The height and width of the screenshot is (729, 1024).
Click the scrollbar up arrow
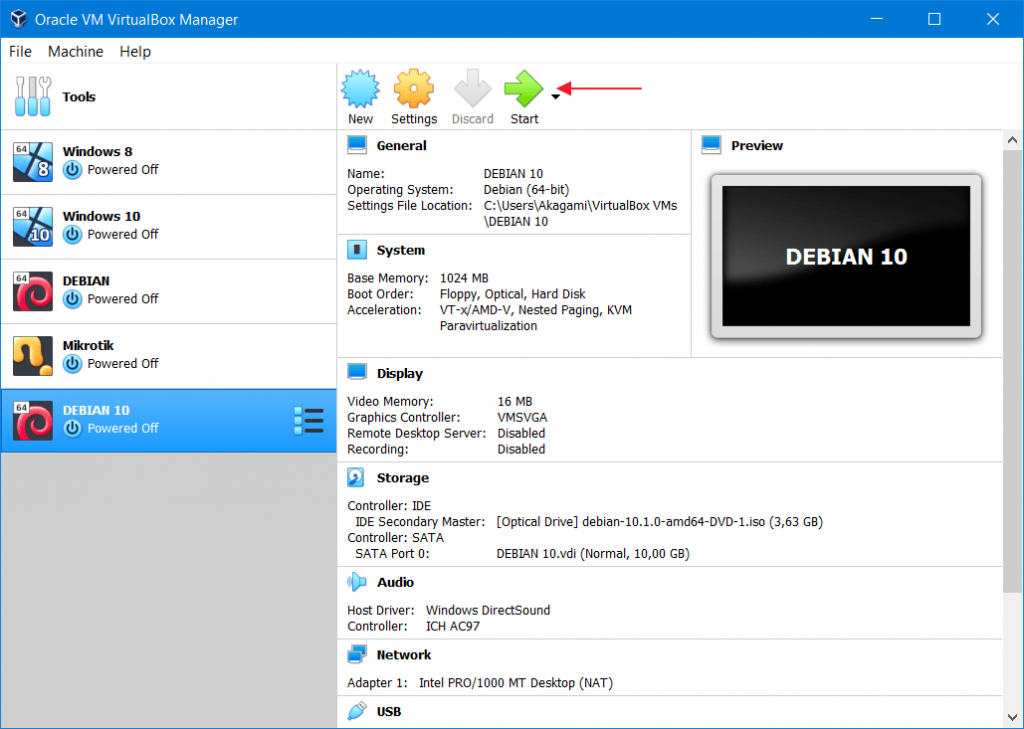[1011, 140]
